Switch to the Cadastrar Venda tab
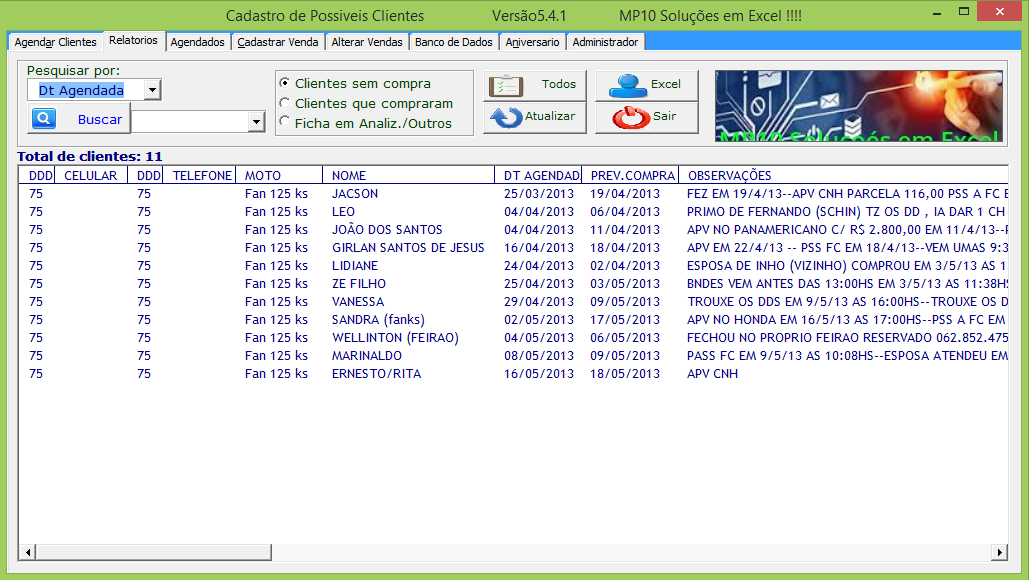1029x580 pixels. pyautogui.click(x=278, y=42)
